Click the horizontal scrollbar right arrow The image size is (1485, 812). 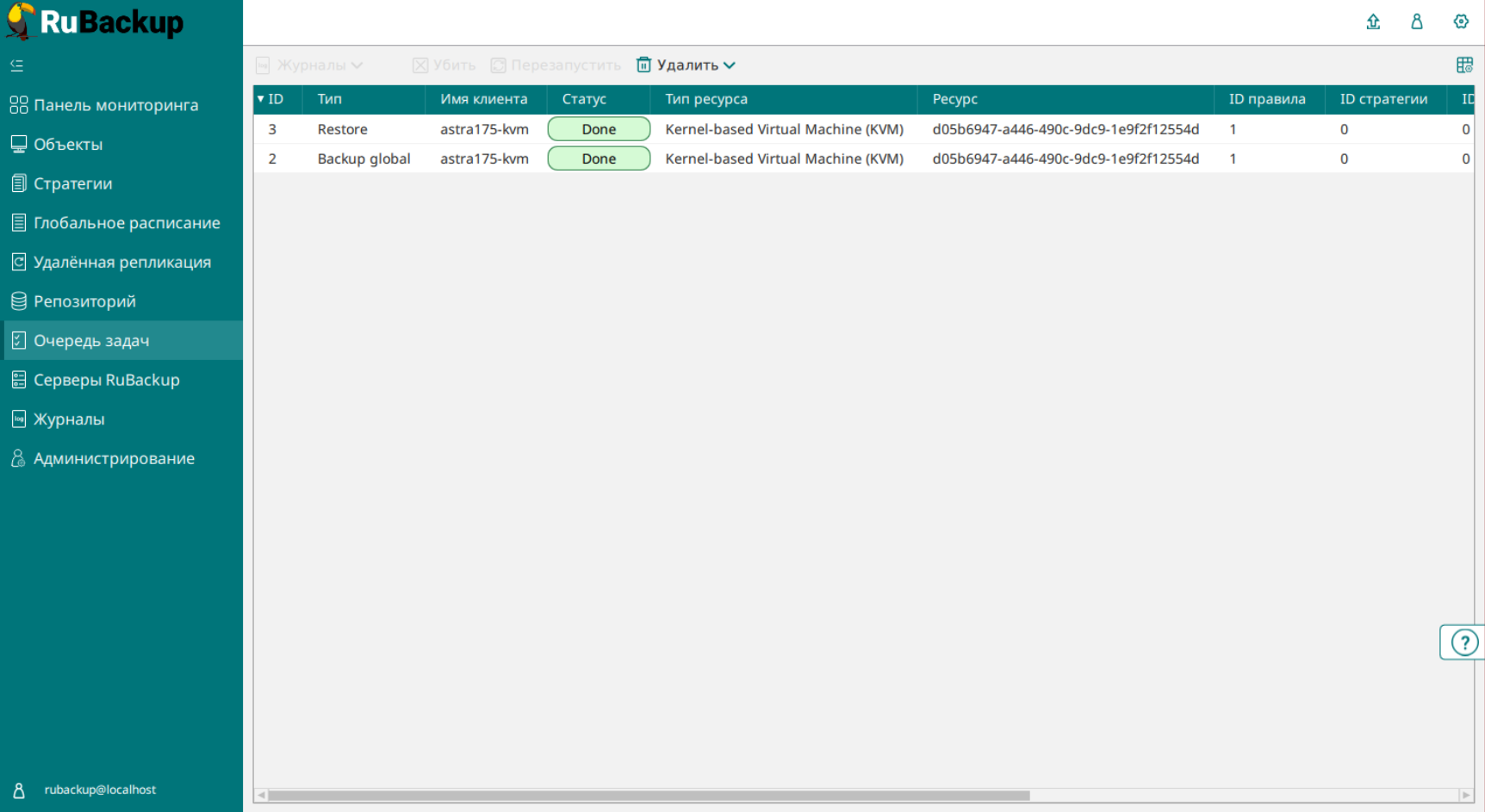(x=1465, y=795)
